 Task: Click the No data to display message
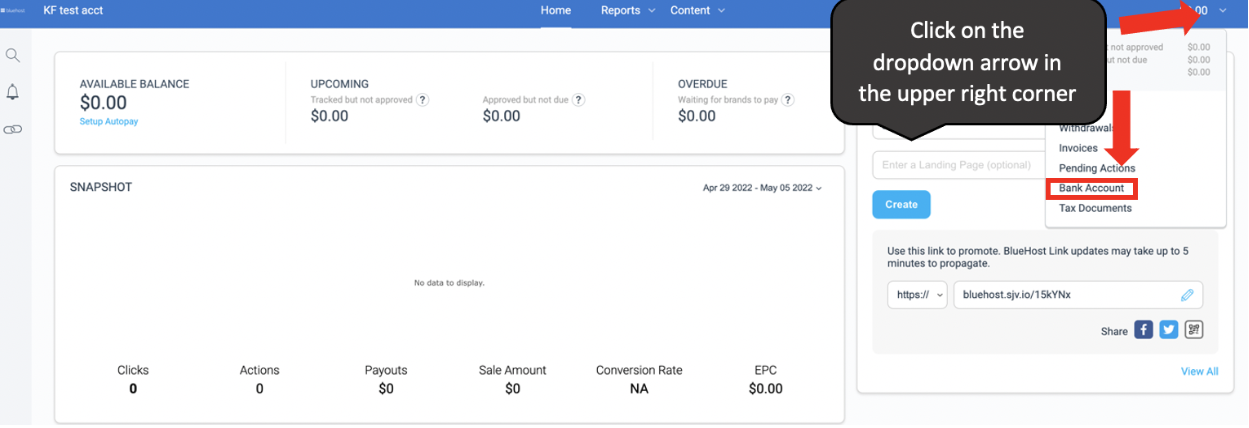(x=449, y=283)
